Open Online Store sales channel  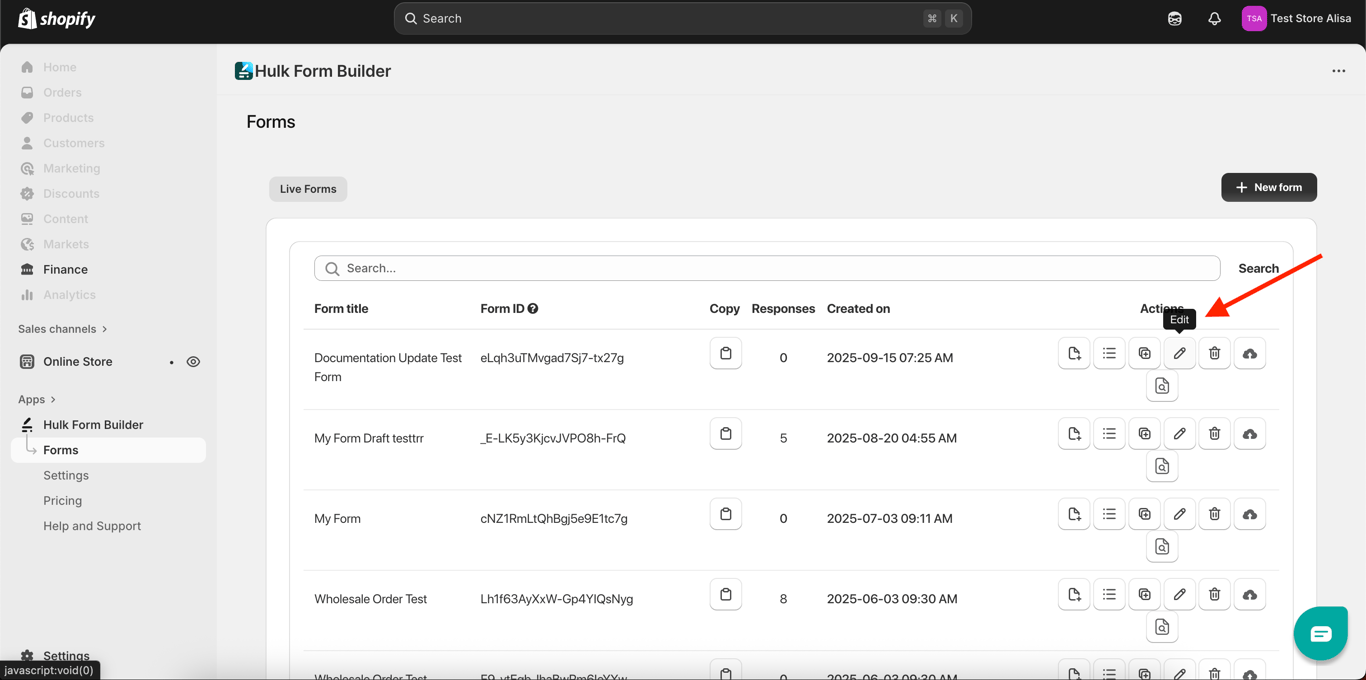point(78,362)
